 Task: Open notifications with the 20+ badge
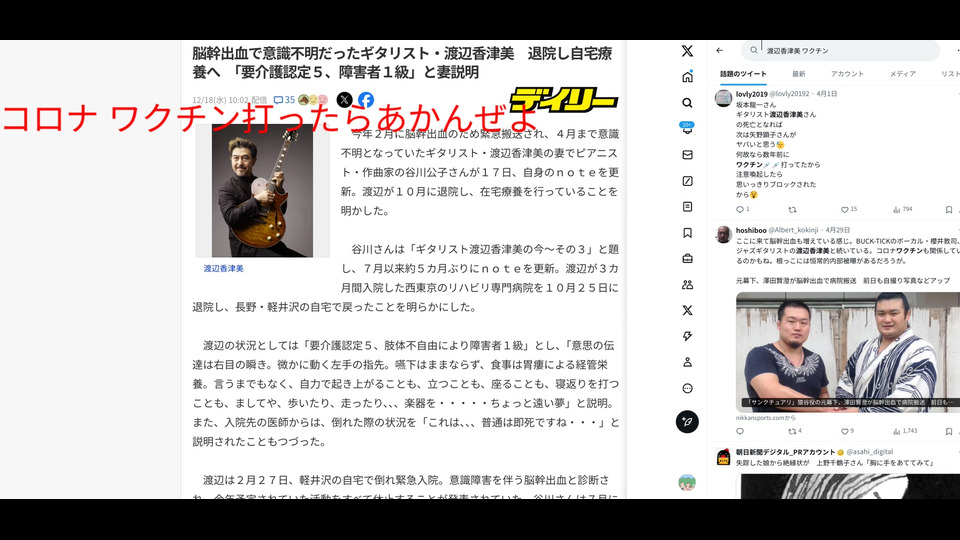(x=687, y=128)
